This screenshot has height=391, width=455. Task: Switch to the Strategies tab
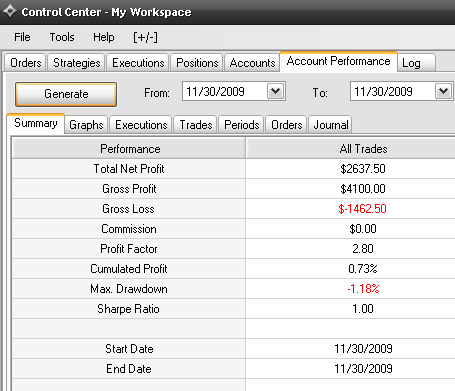tap(77, 63)
